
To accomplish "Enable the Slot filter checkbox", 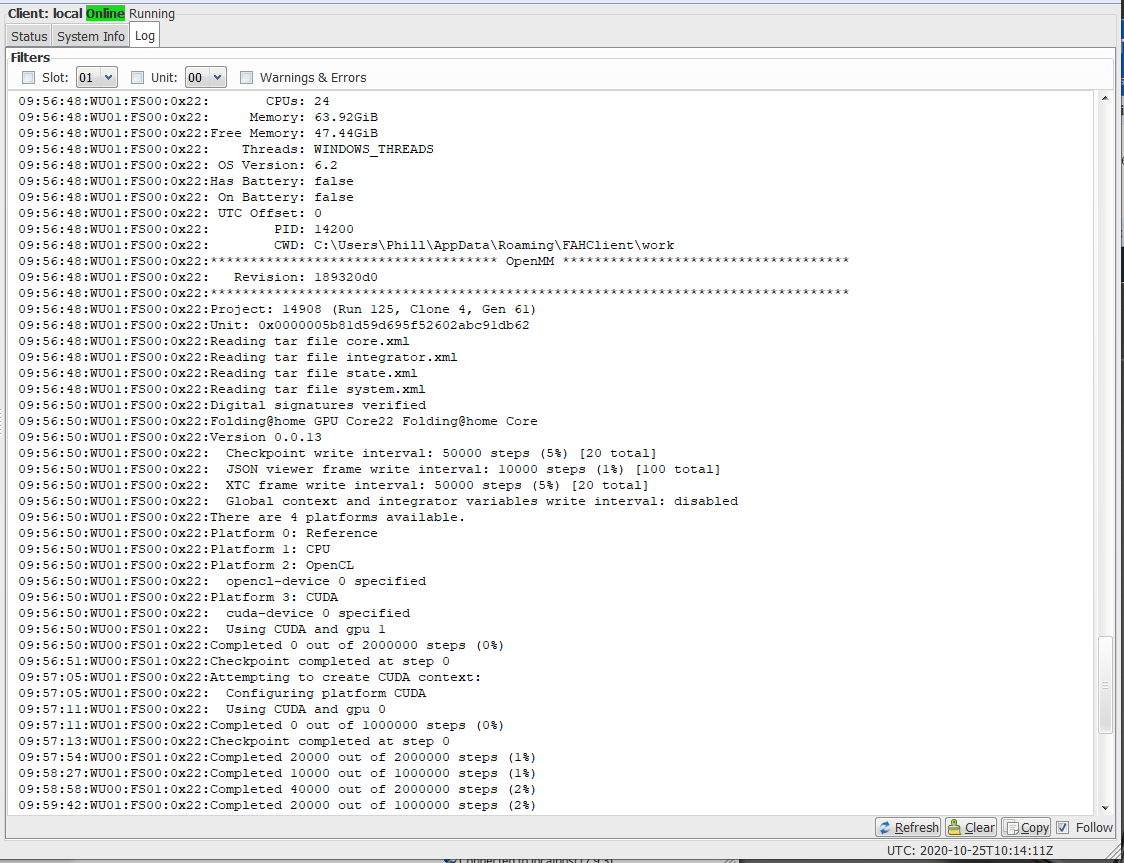I will point(29,77).
